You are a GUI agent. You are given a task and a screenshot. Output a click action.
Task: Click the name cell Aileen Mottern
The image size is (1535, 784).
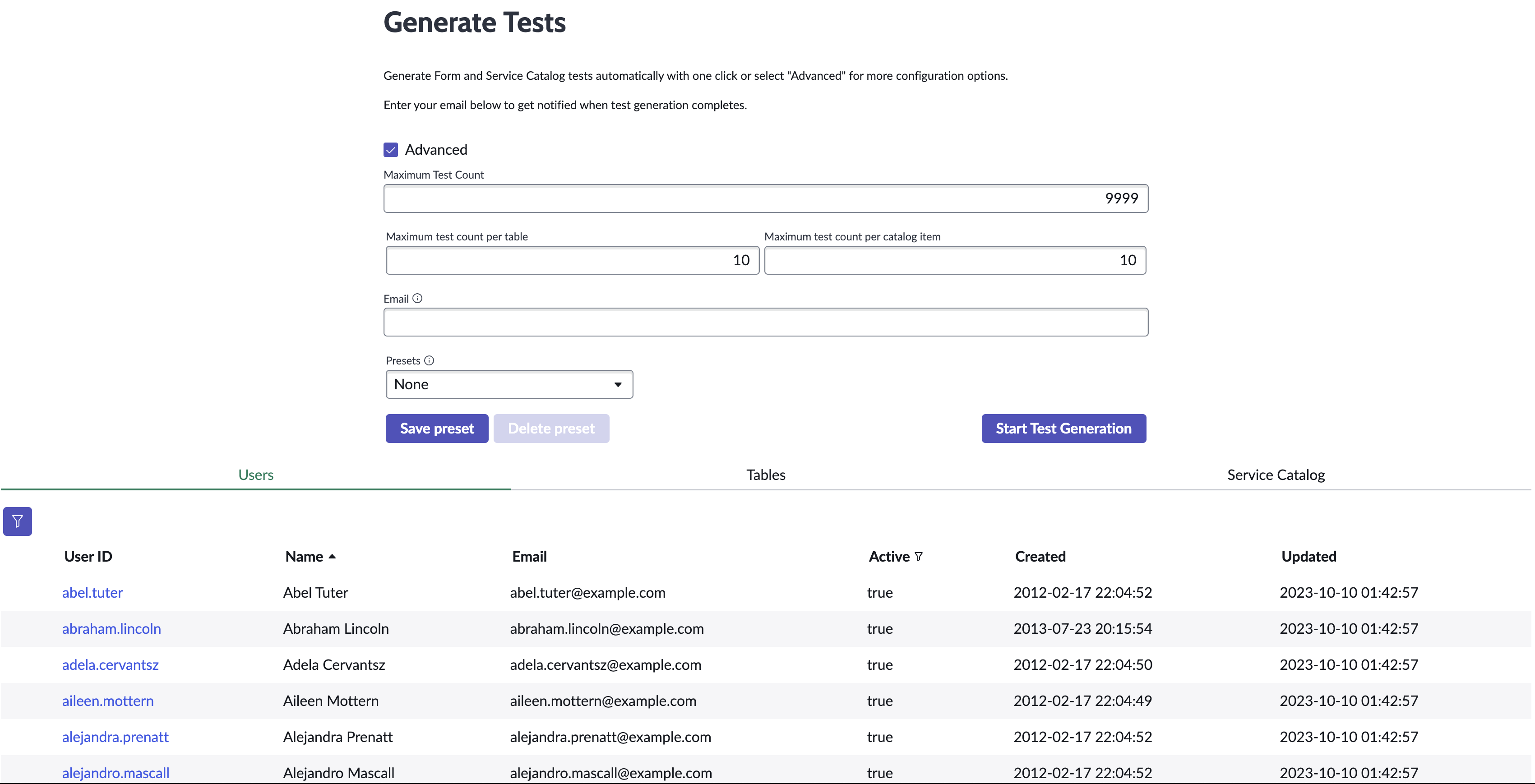(x=331, y=701)
